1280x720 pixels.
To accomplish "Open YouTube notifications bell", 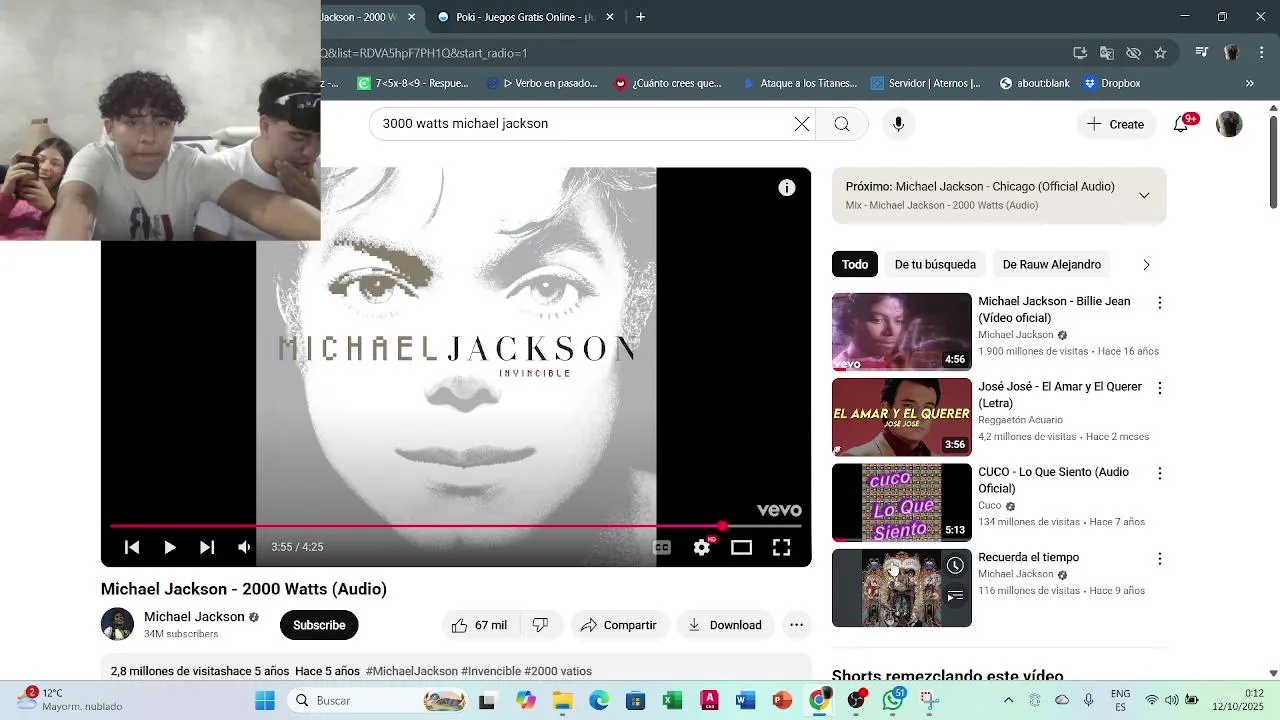I will tap(1182, 124).
